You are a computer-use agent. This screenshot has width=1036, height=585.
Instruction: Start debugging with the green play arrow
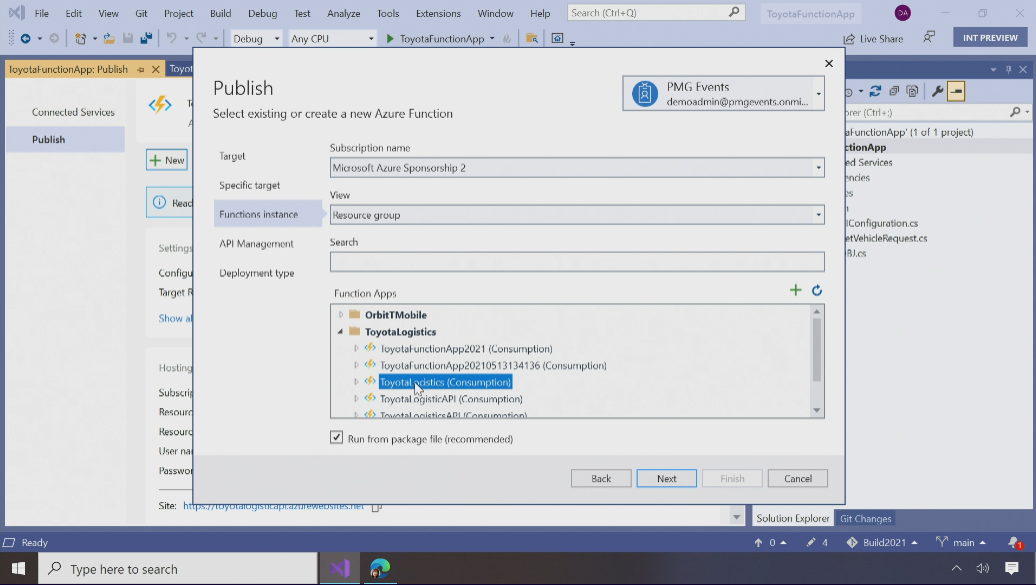click(390, 39)
